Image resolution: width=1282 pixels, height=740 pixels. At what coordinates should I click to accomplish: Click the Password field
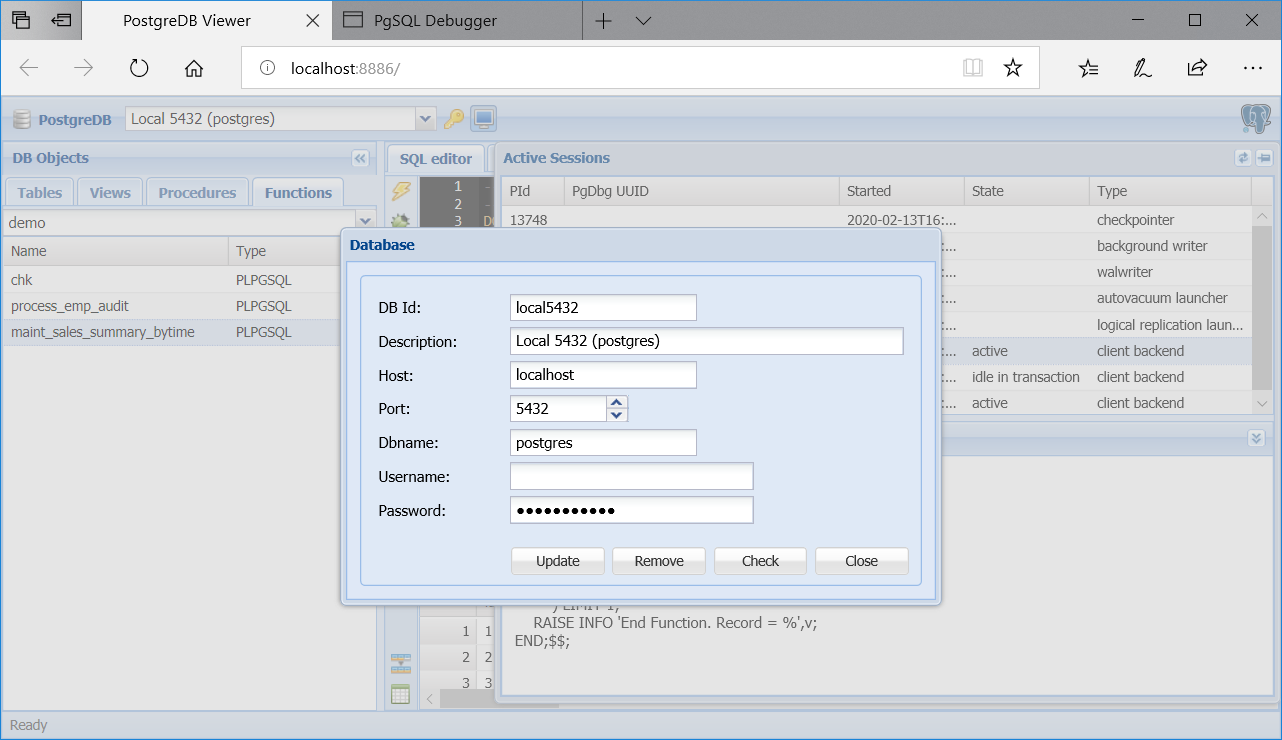click(631, 511)
